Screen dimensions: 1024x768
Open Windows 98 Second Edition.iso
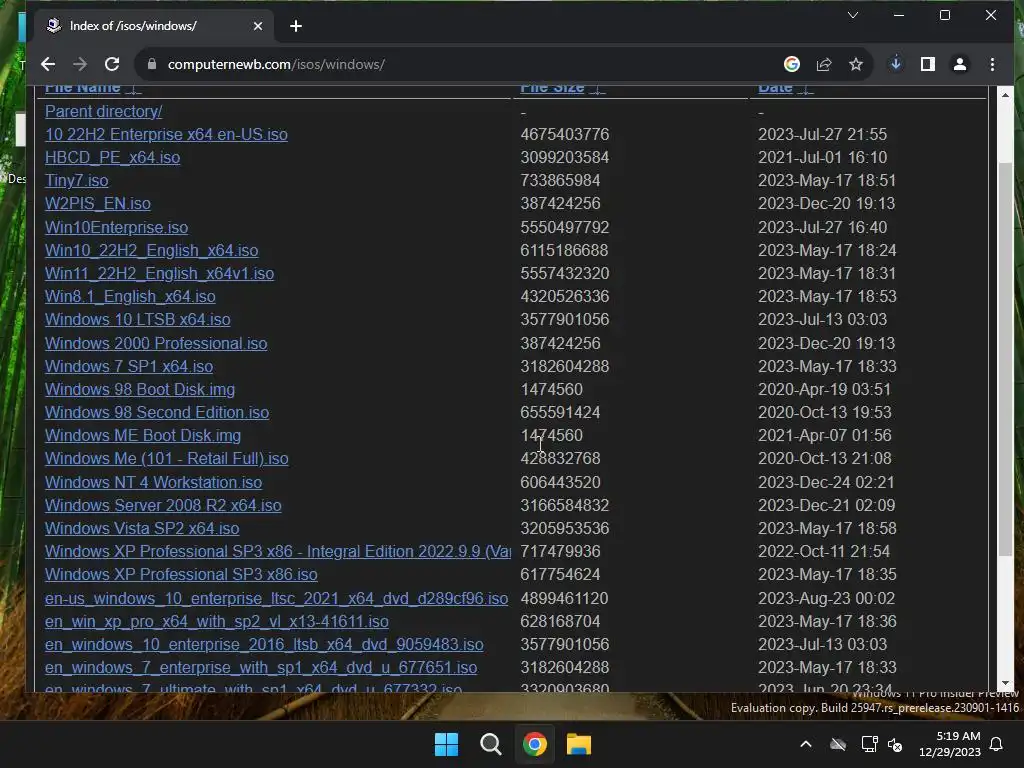pyautogui.click(x=157, y=412)
